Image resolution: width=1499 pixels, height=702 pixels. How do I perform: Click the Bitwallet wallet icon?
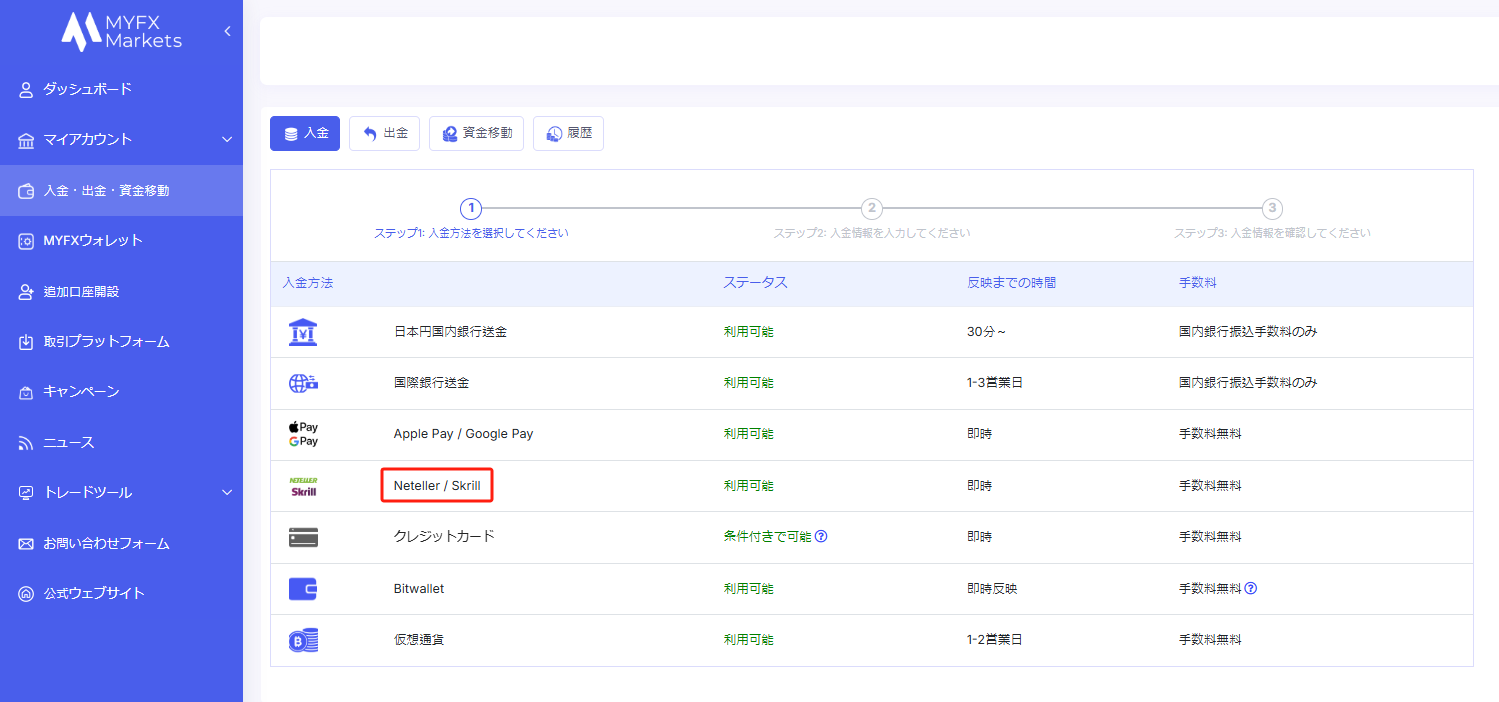(x=303, y=589)
